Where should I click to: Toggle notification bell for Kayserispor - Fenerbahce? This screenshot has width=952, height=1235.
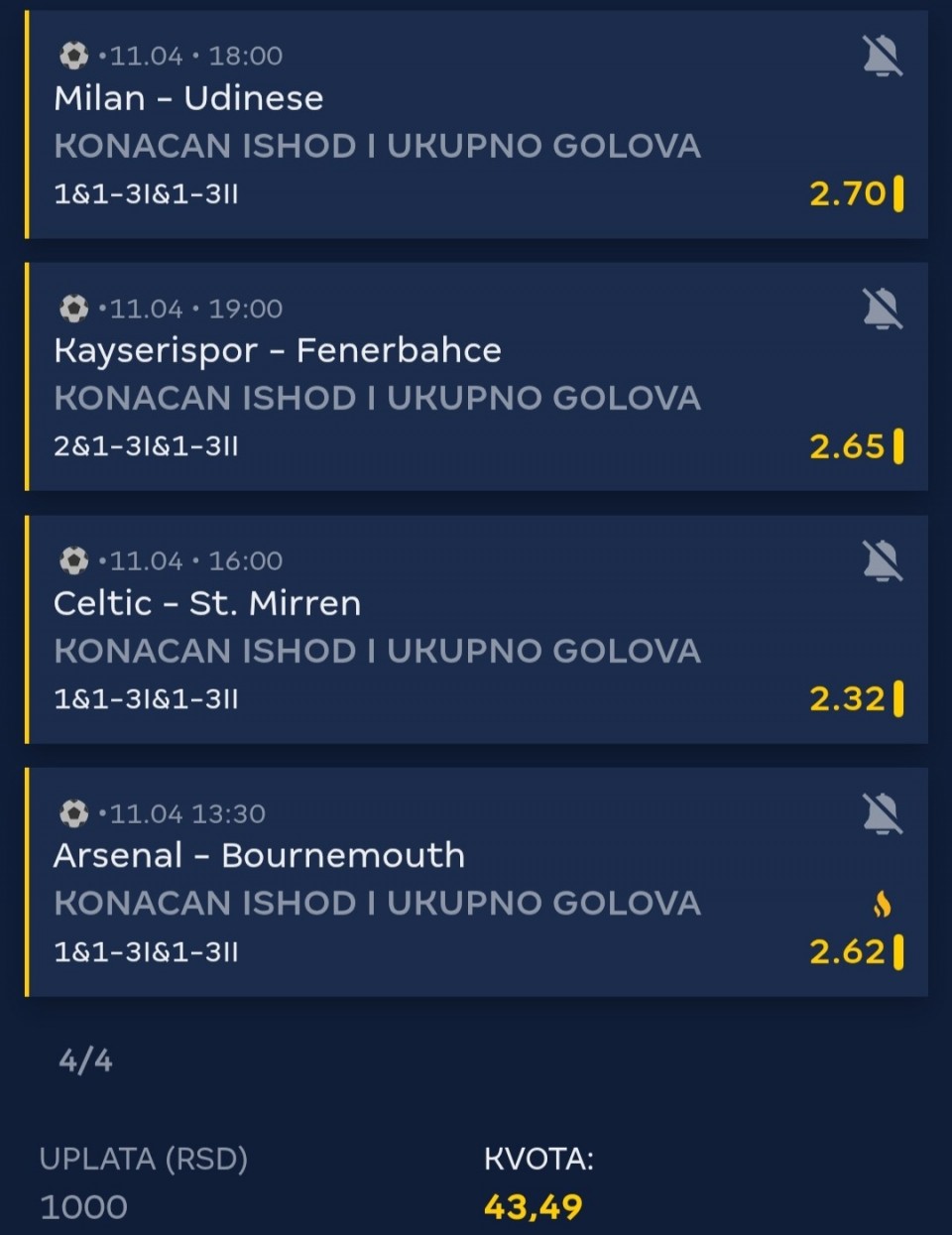882,309
